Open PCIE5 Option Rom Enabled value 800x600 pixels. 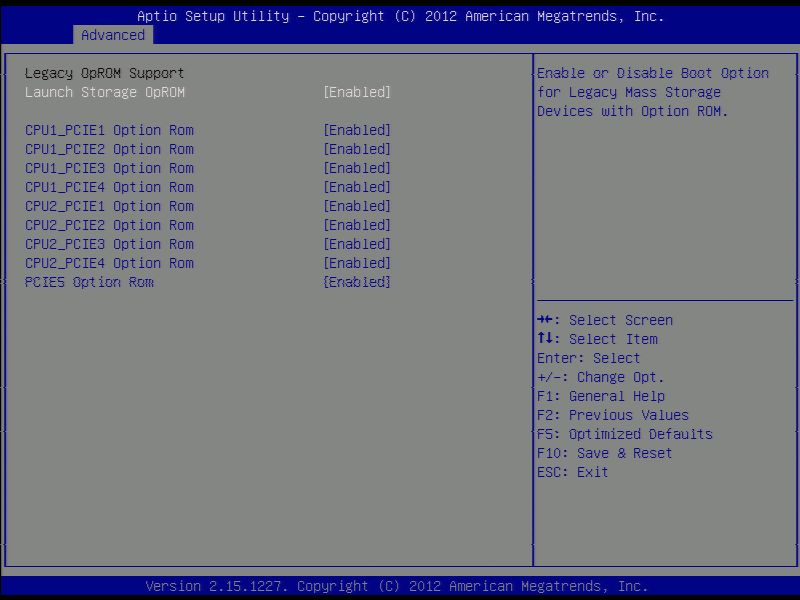pyautogui.click(x=357, y=282)
